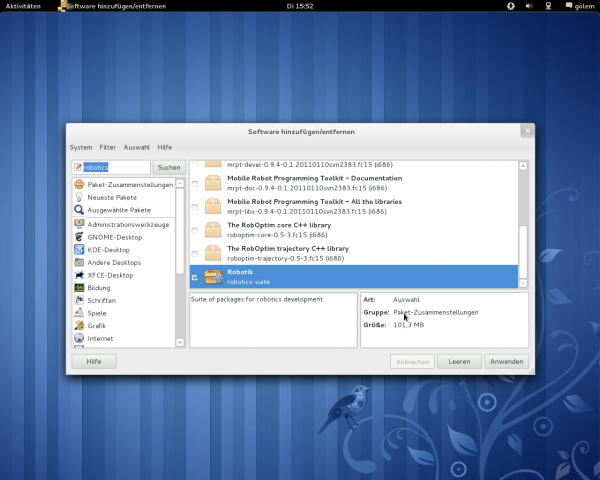This screenshot has width=600, height=480.
Task: Select the GNOME-Desktop category icon
Action: [79, 237]
